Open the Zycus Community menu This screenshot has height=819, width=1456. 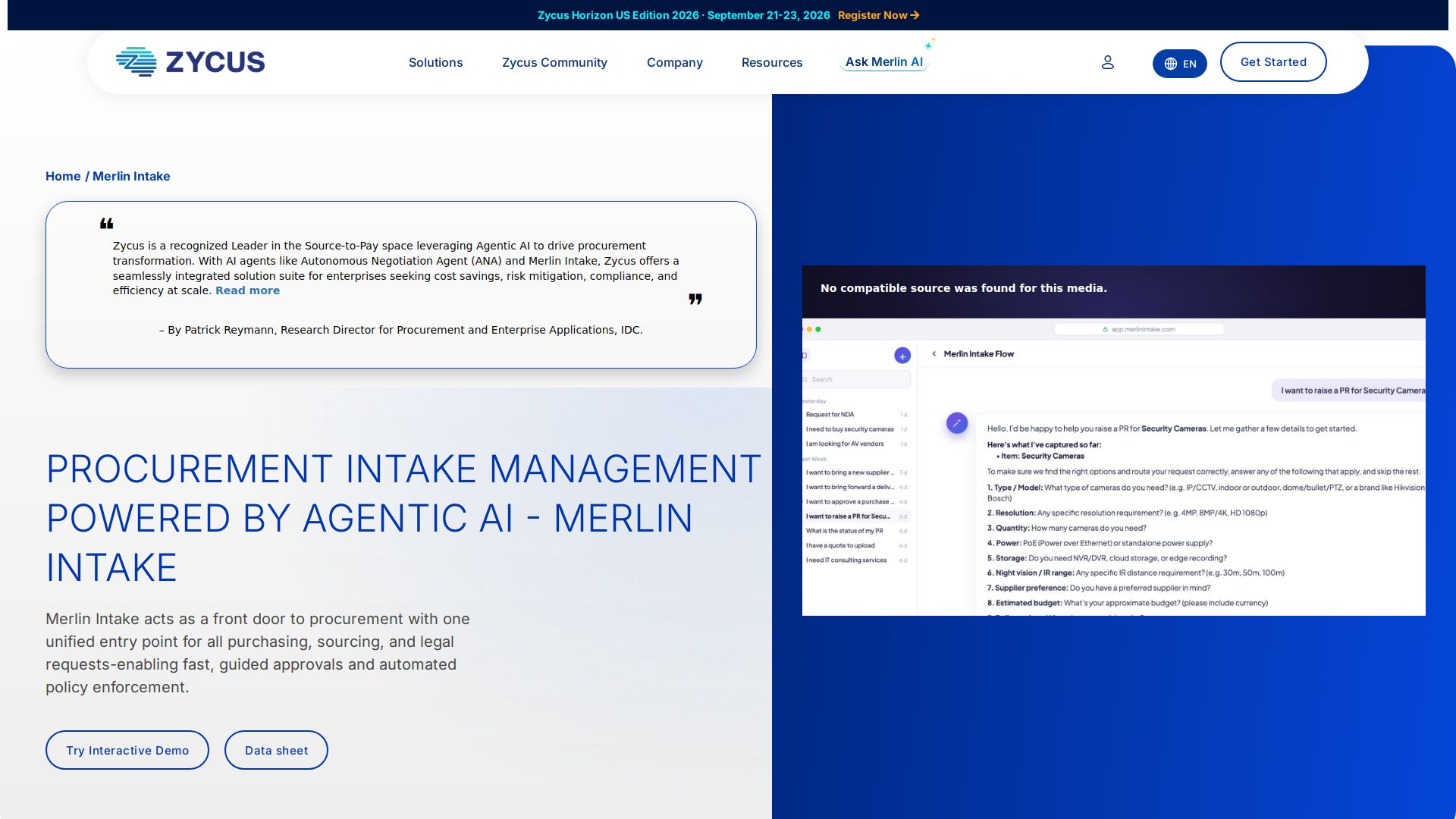(554, 62)
